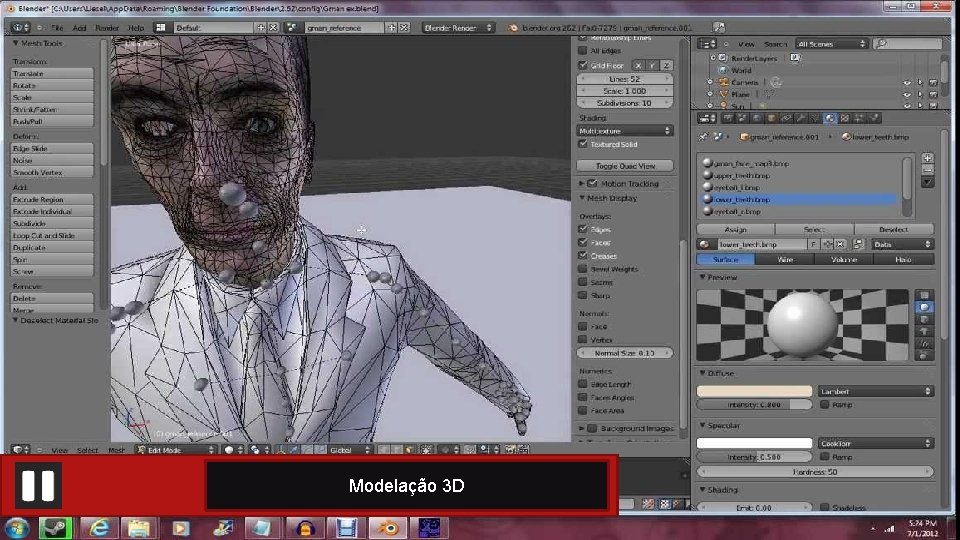Switch to the Wire material tab
Screen dimensions: 960x540
click(x=785, y=260)
